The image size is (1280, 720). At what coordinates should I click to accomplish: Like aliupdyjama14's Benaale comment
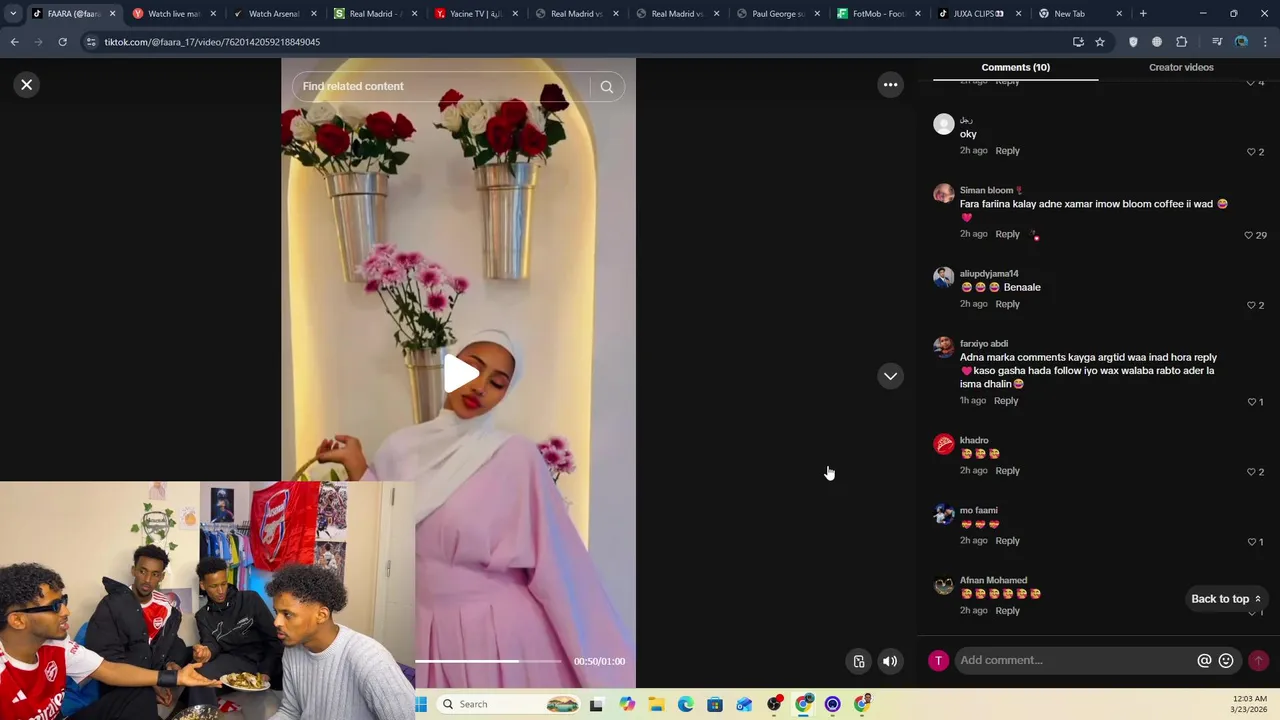(1251, 305)
